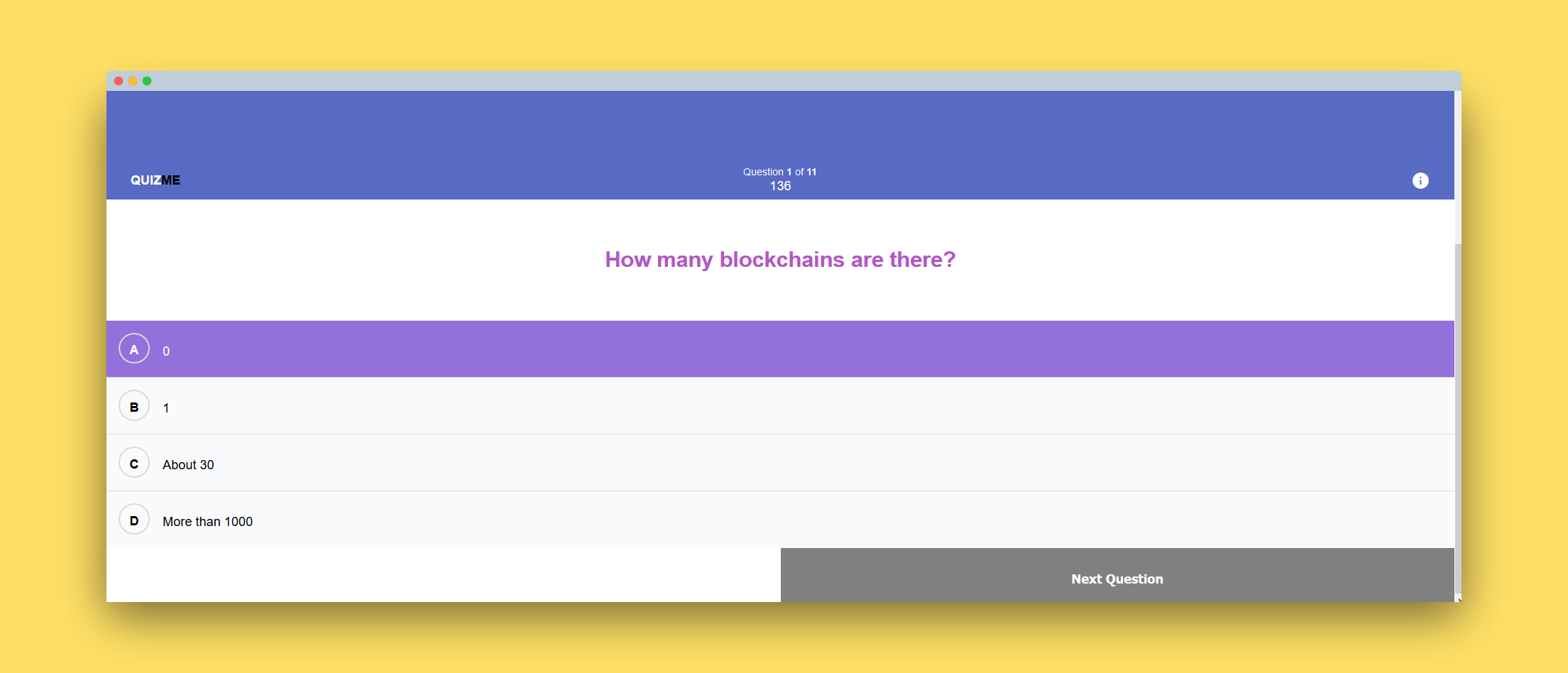The width and height of the screenshot is (1568, 673).
Task: Click the QUIZME logo
Action: (x=155, y=180)
